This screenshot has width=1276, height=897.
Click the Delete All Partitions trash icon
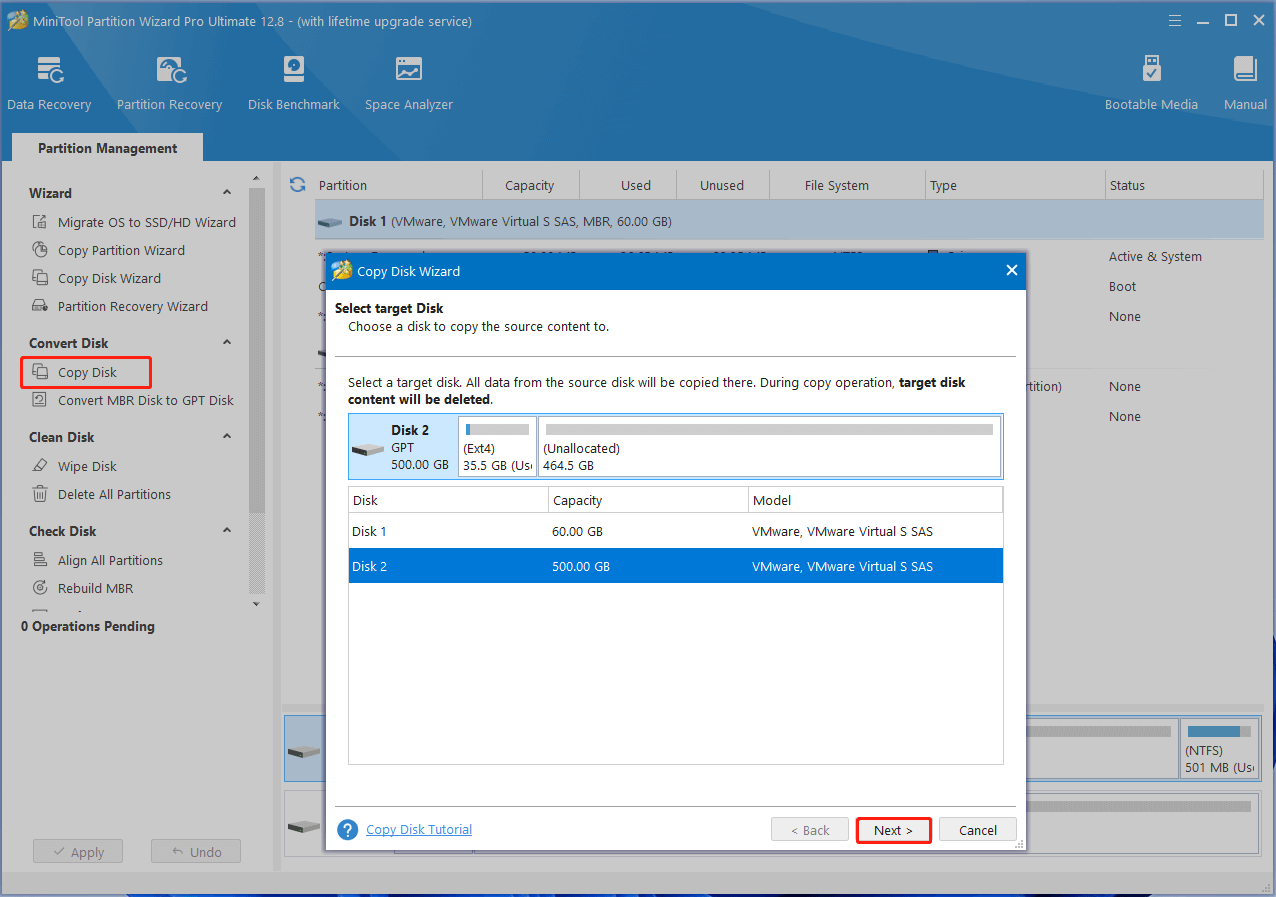click(40, 494)
